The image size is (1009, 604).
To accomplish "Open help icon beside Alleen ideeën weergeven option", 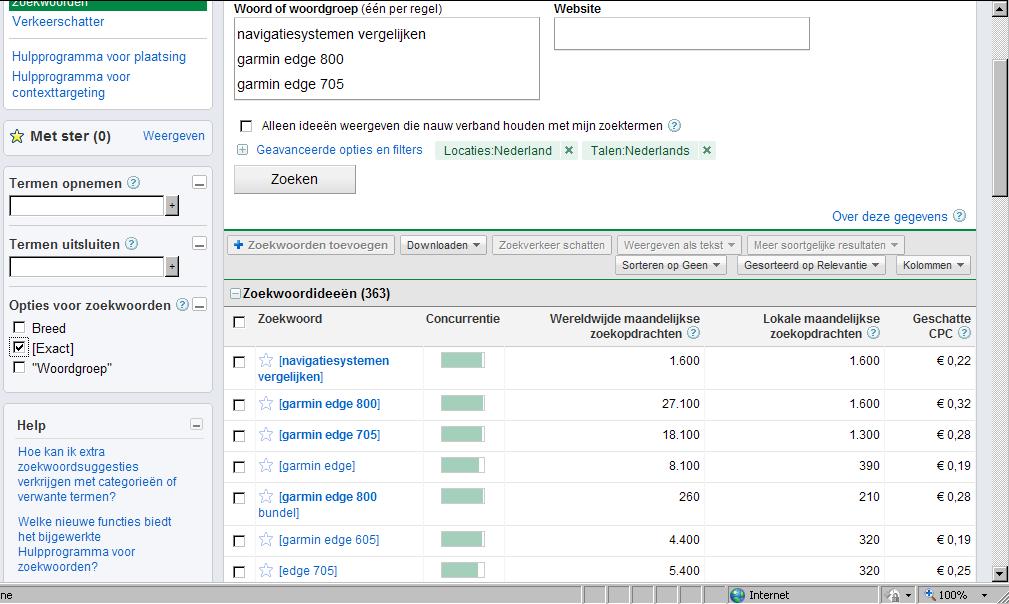I will 674,125.
